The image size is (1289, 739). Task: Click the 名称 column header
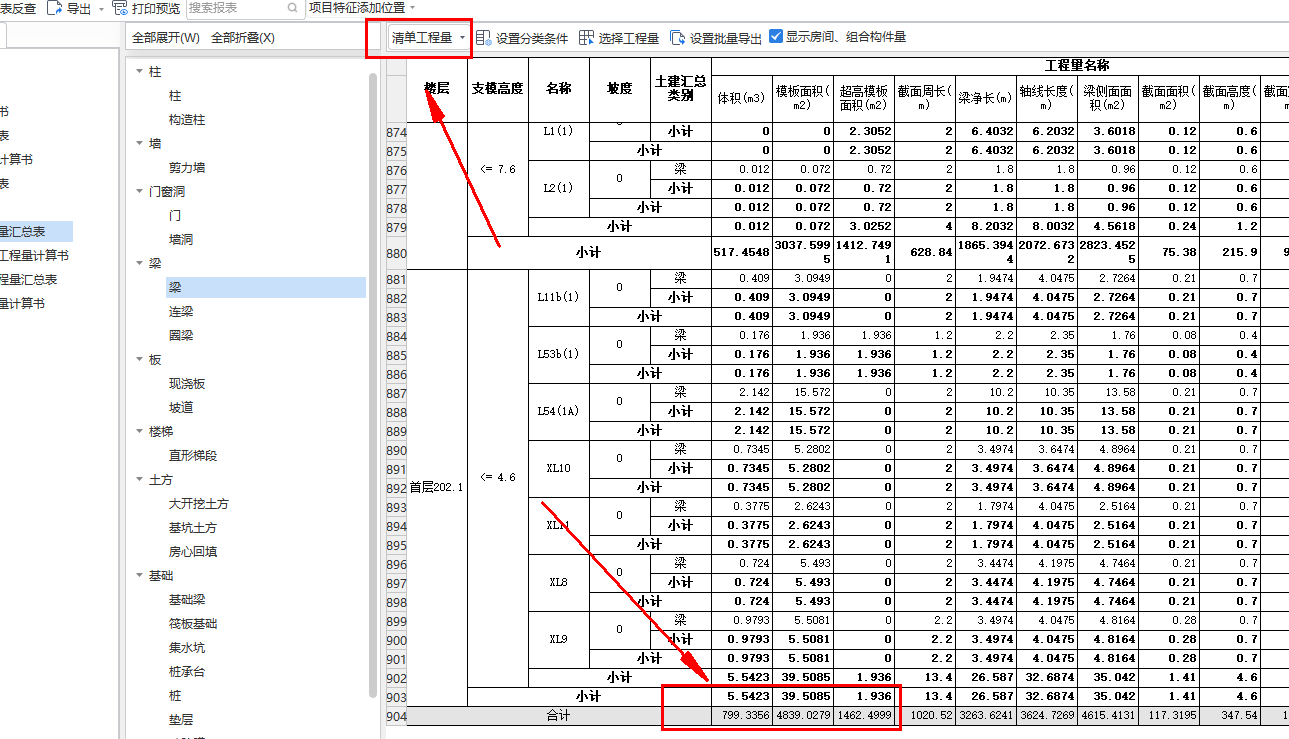(x=558, y=88)
